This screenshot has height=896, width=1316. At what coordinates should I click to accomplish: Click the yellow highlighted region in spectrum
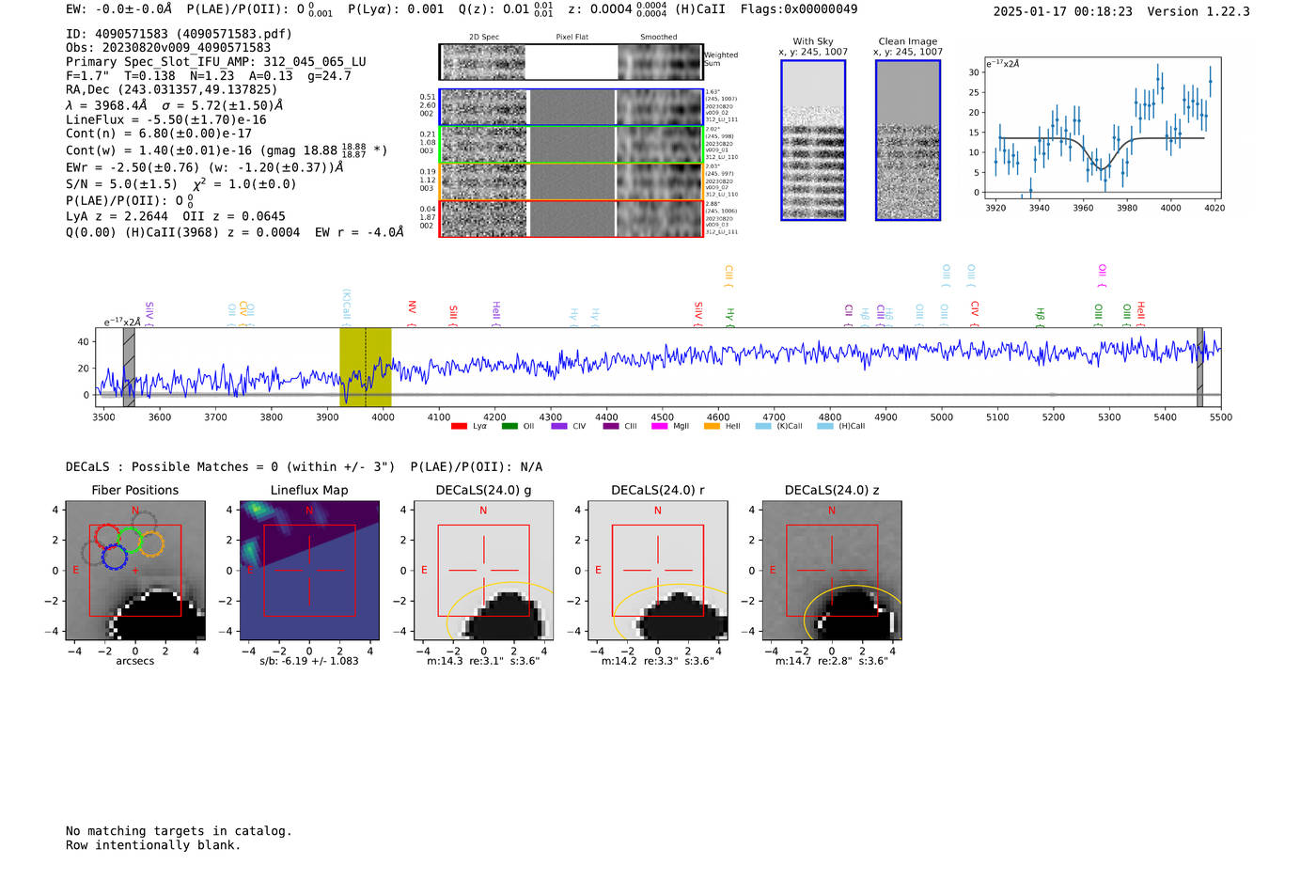tap(365, 367)
